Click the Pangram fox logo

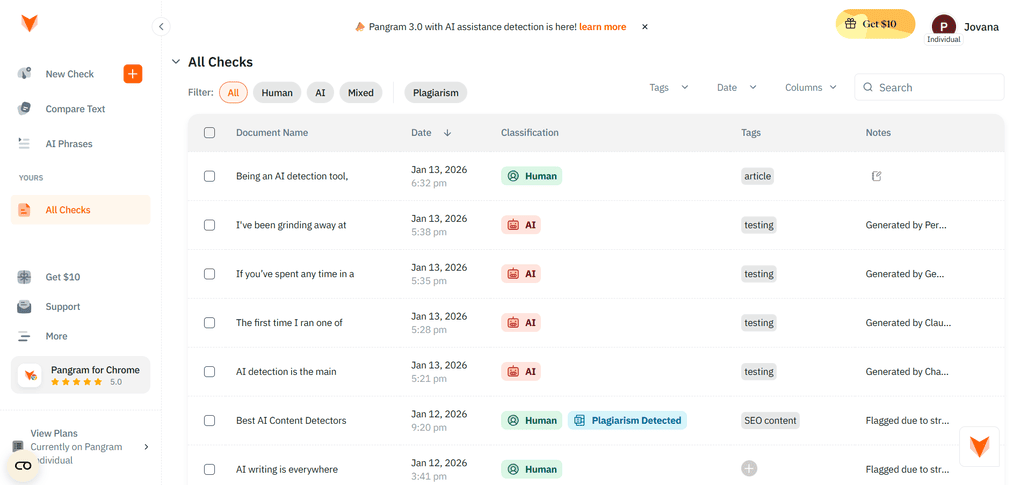pos(29,23)
